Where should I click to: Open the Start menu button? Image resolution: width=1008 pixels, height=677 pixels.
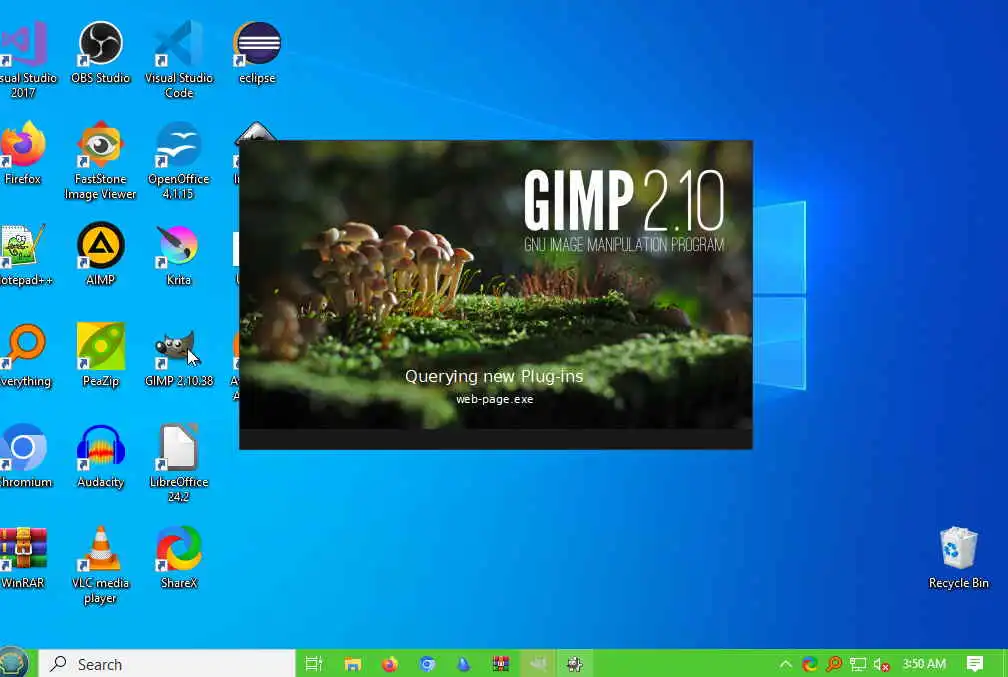tap(14, 663)
